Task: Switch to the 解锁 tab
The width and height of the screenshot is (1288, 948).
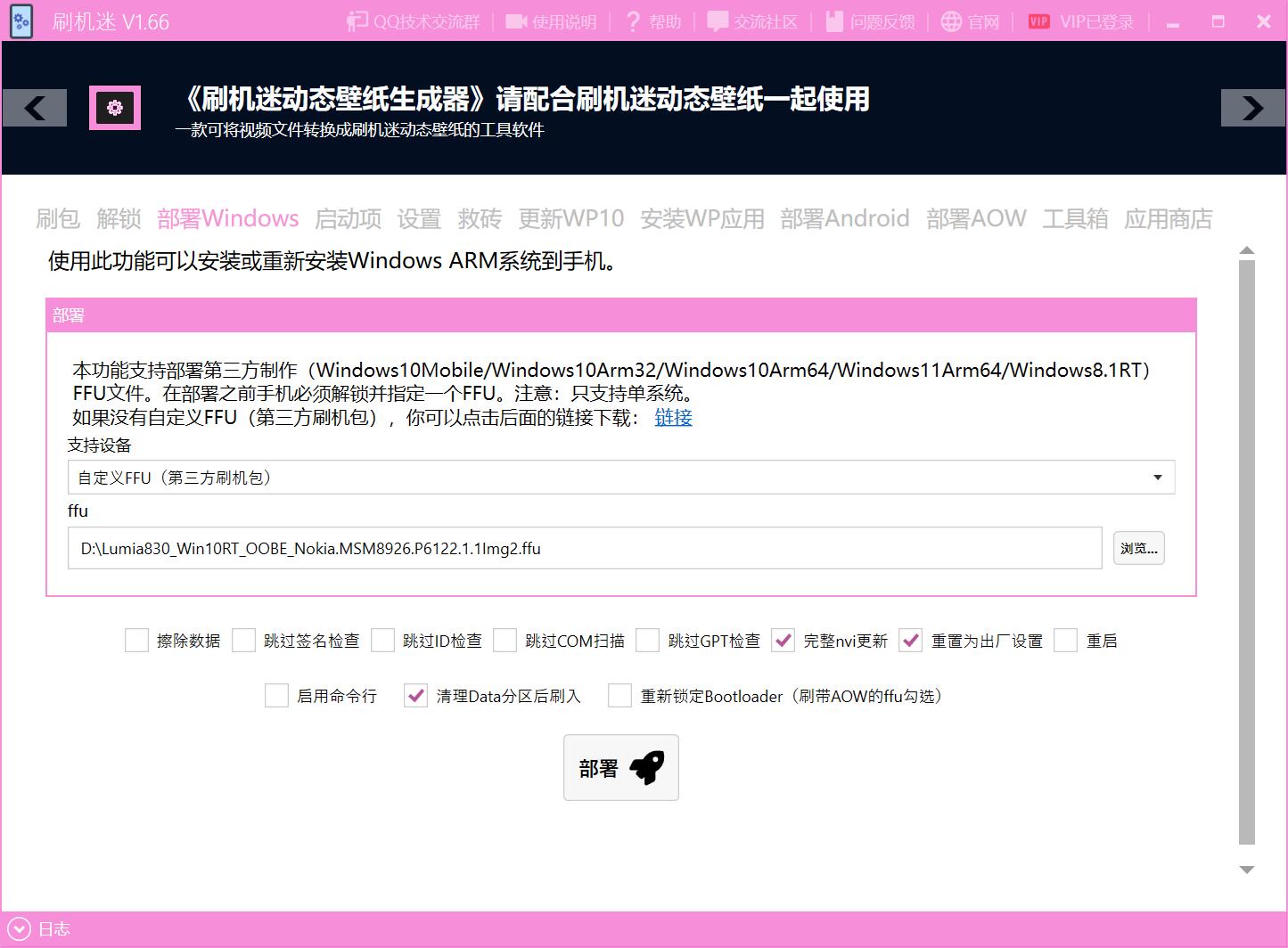Action: coord(119,218)
